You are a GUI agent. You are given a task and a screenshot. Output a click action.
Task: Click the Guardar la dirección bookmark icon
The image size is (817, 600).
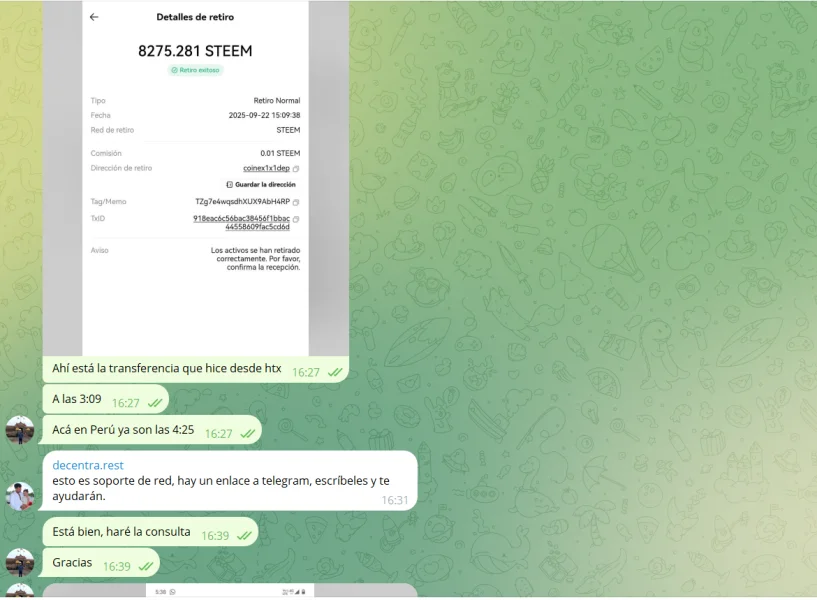click(x=229, y=184)
